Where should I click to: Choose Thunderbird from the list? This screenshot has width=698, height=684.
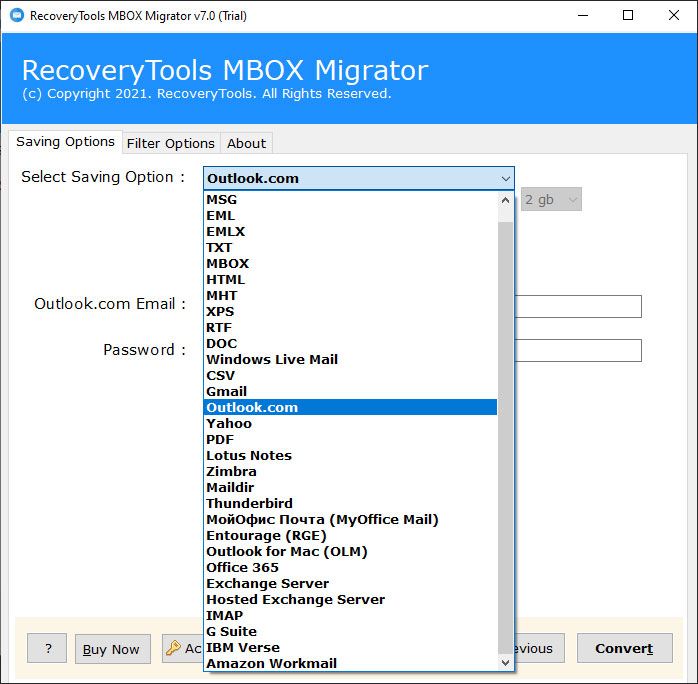click(x=350, y=503)
